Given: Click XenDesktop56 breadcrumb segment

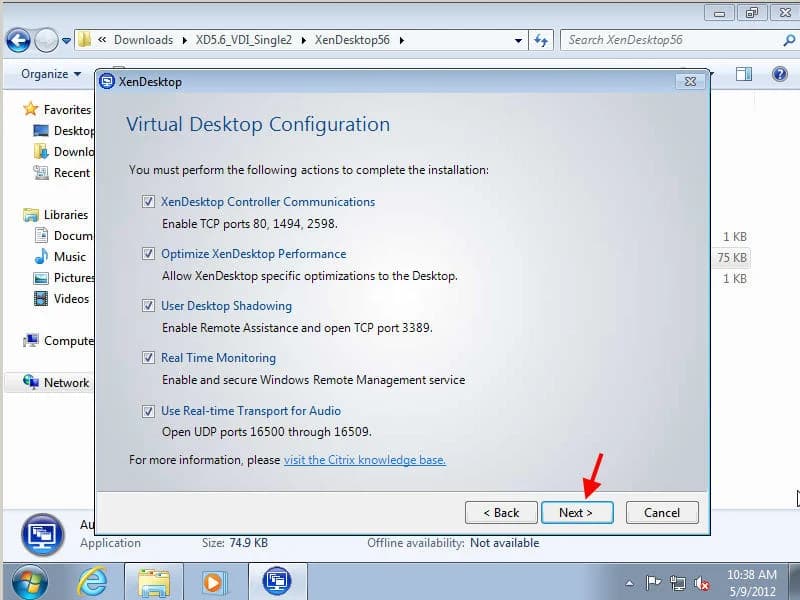Looking at the screenshot, I should [x=352, y=40].
